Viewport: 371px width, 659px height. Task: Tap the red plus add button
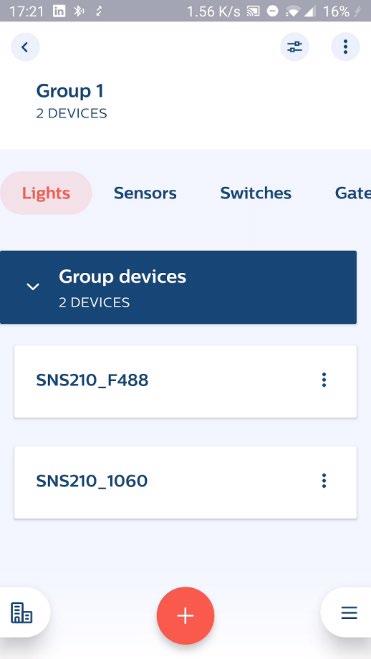point(185,616)
